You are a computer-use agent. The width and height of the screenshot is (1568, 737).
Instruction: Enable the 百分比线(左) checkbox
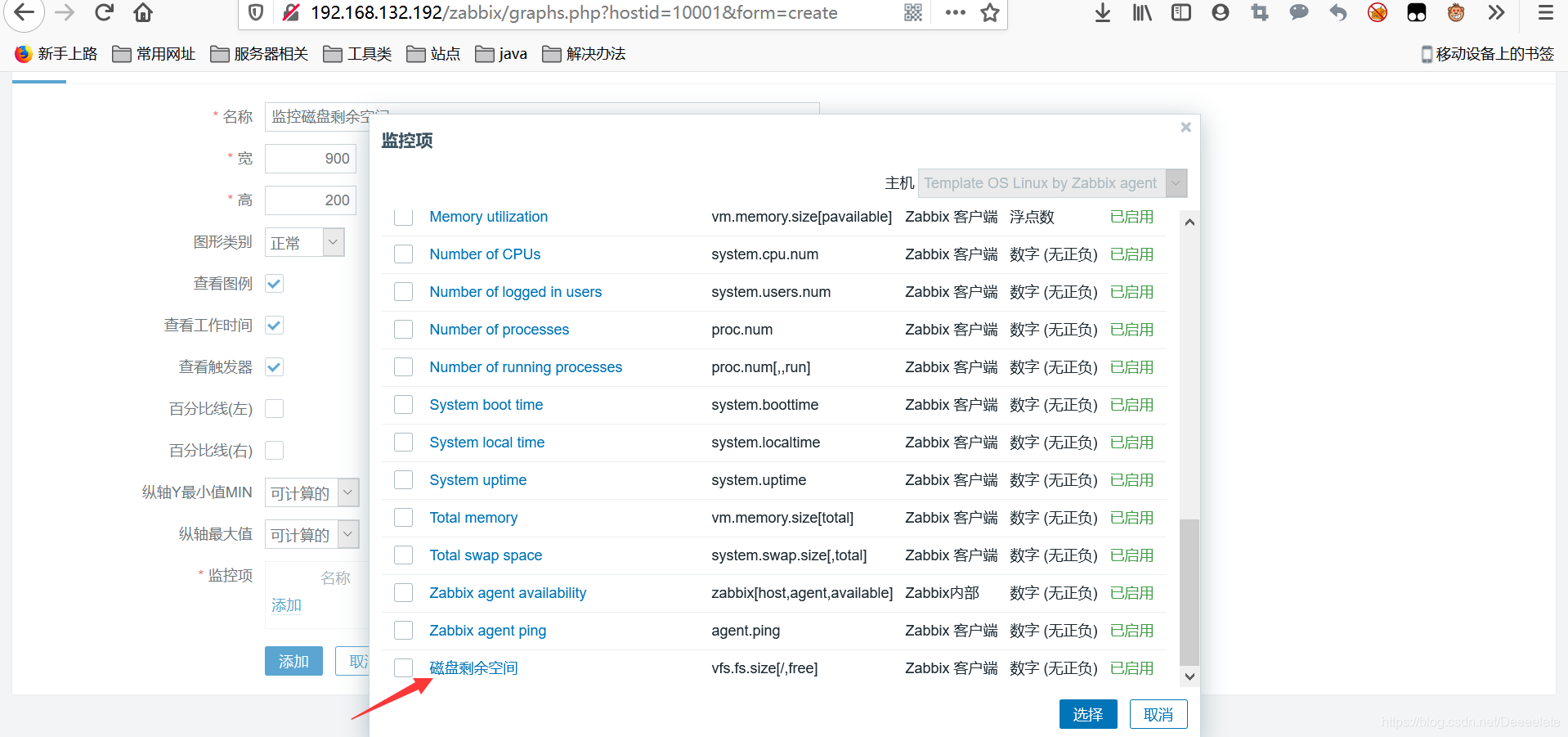pos(275,409)
